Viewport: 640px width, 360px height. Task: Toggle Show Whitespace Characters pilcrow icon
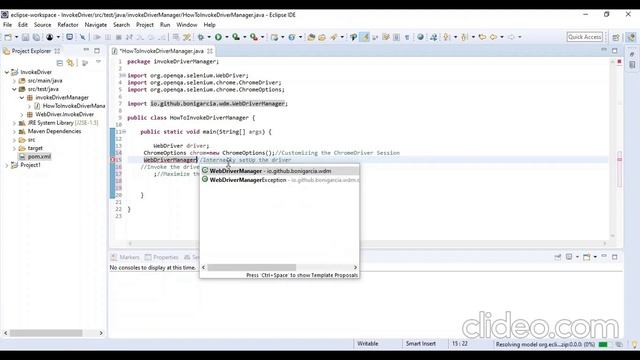pyautogui.click(x=407, y=37)
